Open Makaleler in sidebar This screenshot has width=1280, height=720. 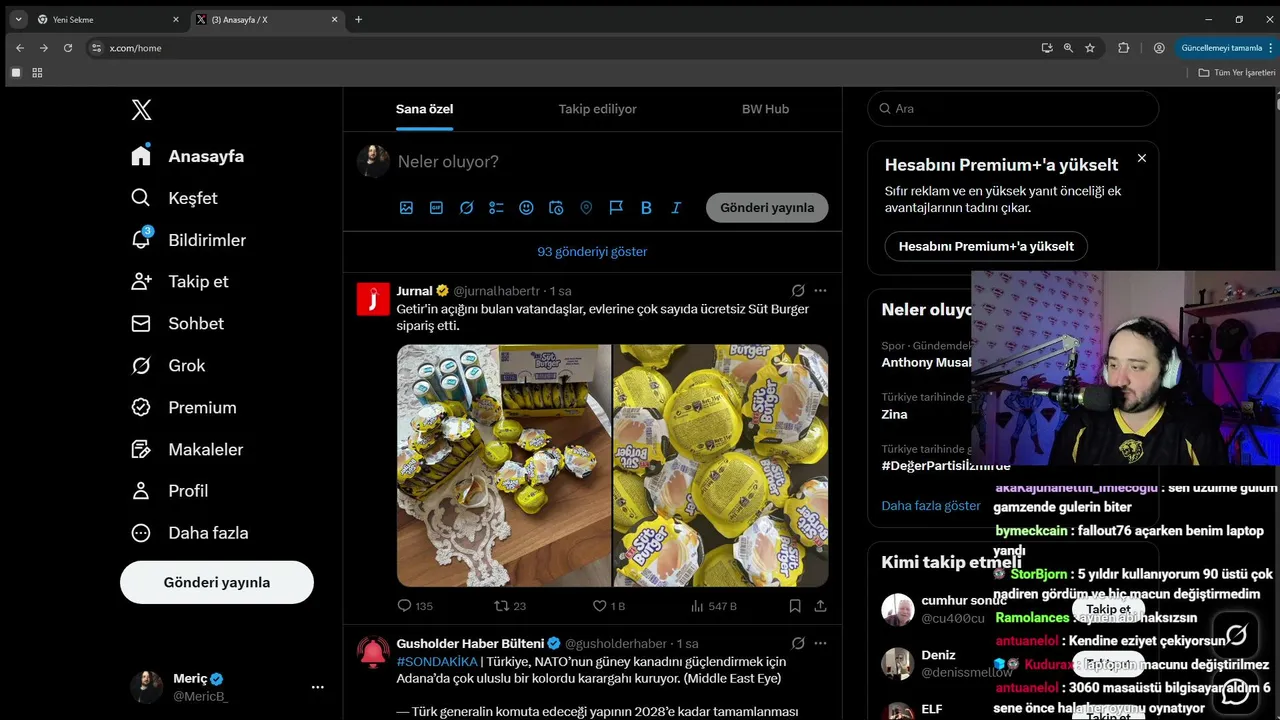[187, 450]
